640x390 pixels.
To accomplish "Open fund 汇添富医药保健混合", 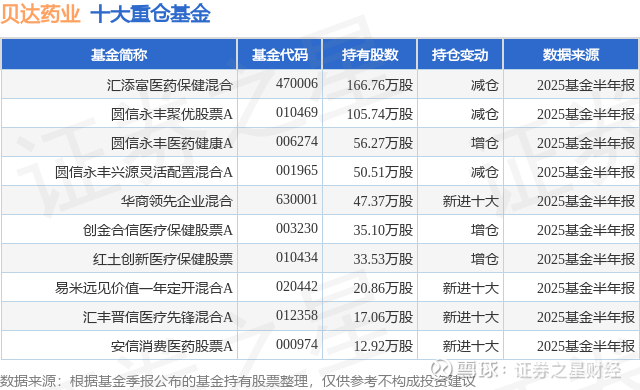I will (x=170, y=85).
